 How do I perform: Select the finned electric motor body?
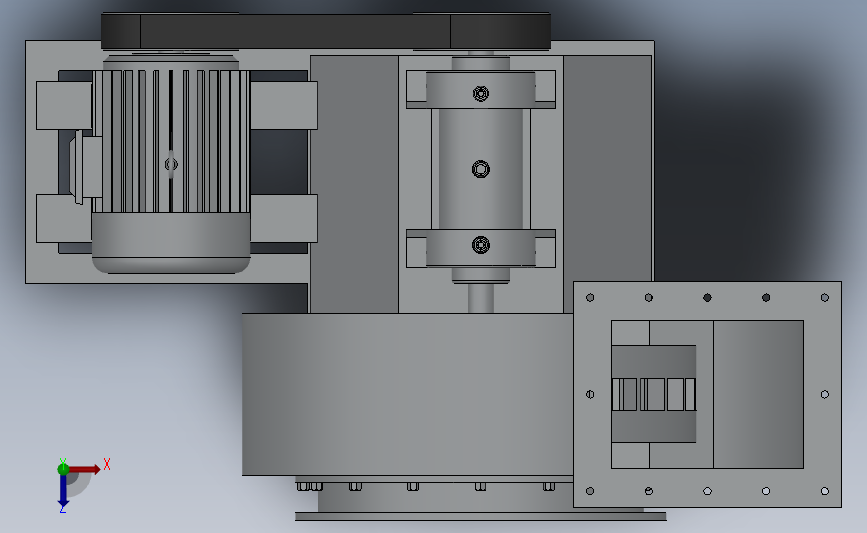point(171,141)
